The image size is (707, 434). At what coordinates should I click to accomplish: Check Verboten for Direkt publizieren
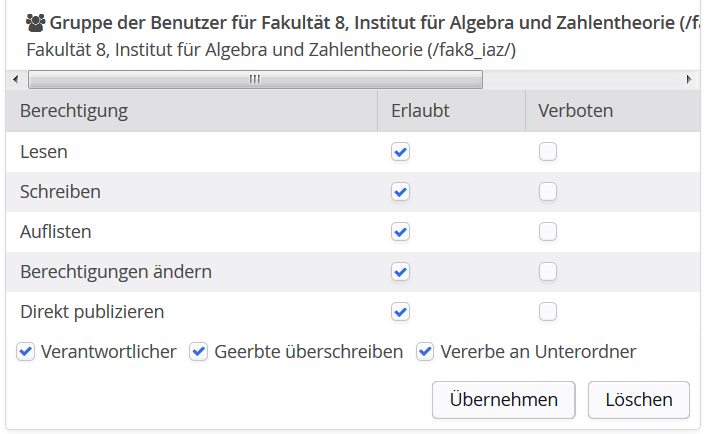coord(548,312)
